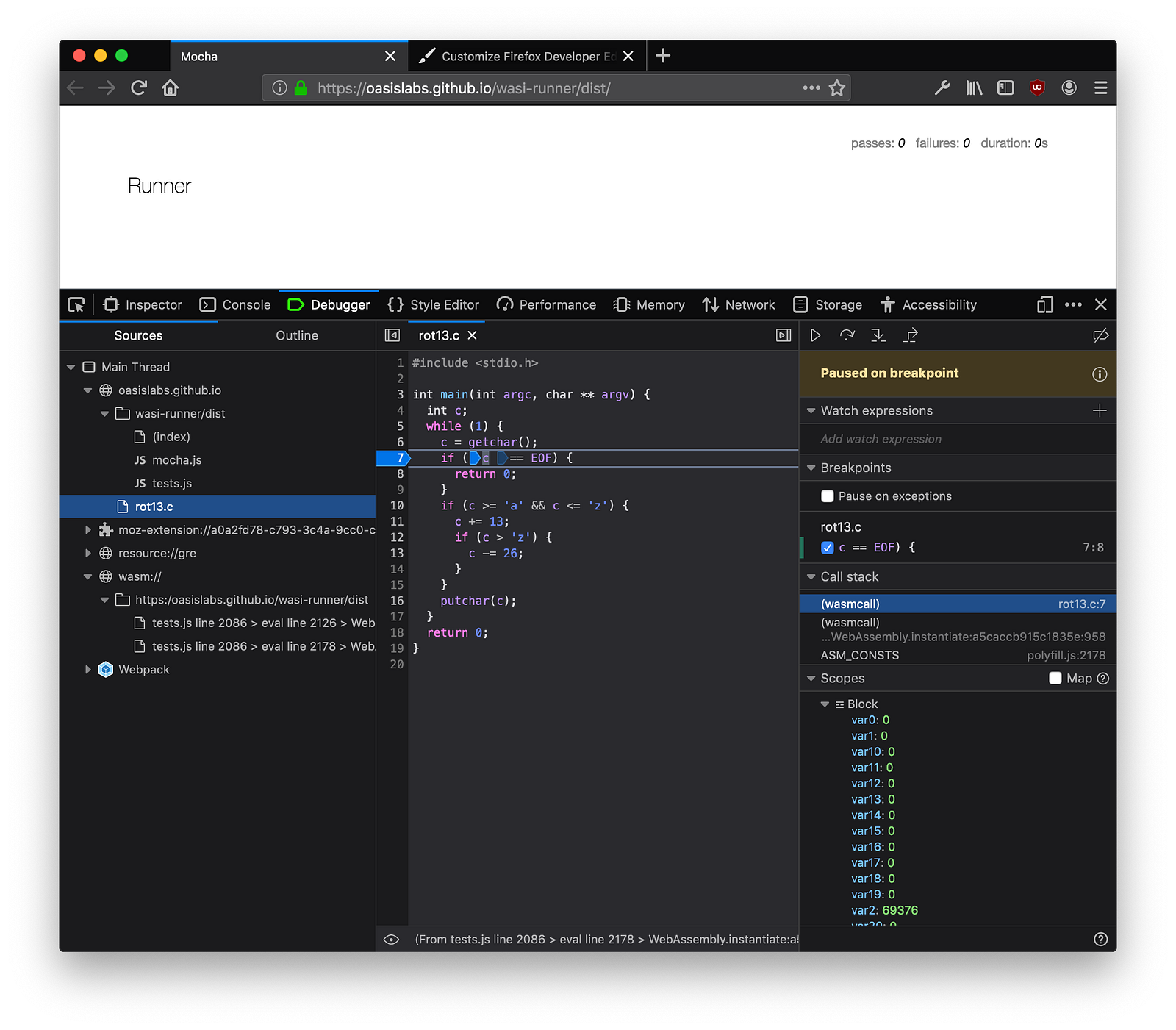Toggle blackbox source eye icon
This screenshot has height=1030, width=1176.
[x=392, y=940]
